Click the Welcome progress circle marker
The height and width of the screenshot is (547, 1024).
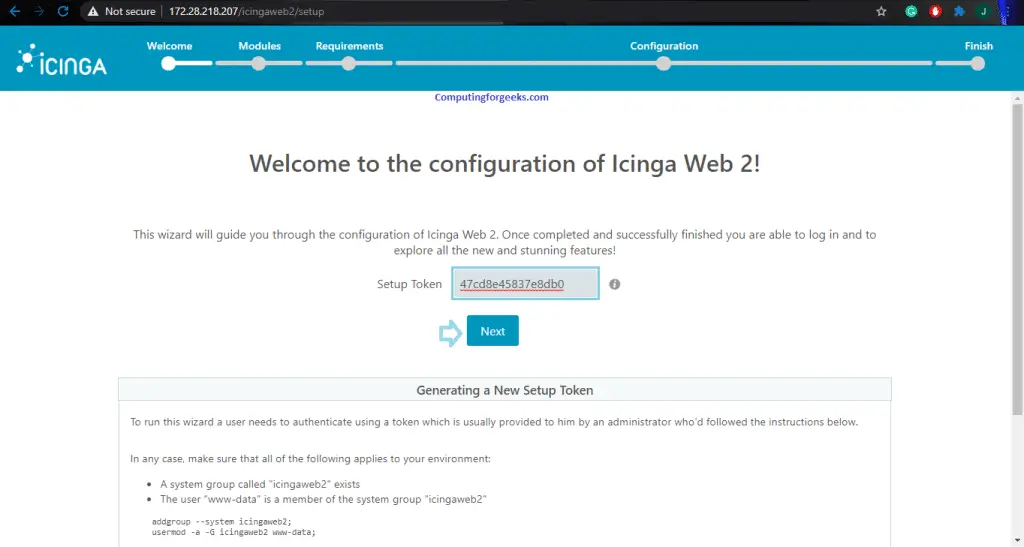(x=168, y=63)
